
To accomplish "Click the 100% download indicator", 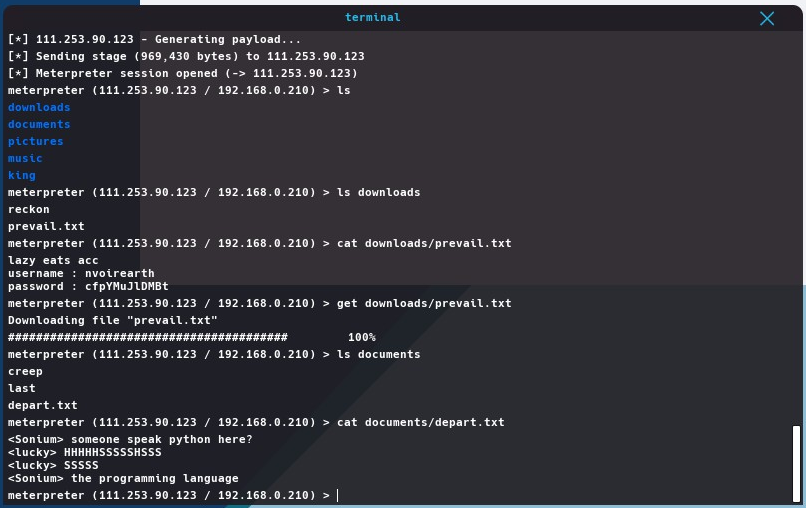I will [x=361, y=337].
